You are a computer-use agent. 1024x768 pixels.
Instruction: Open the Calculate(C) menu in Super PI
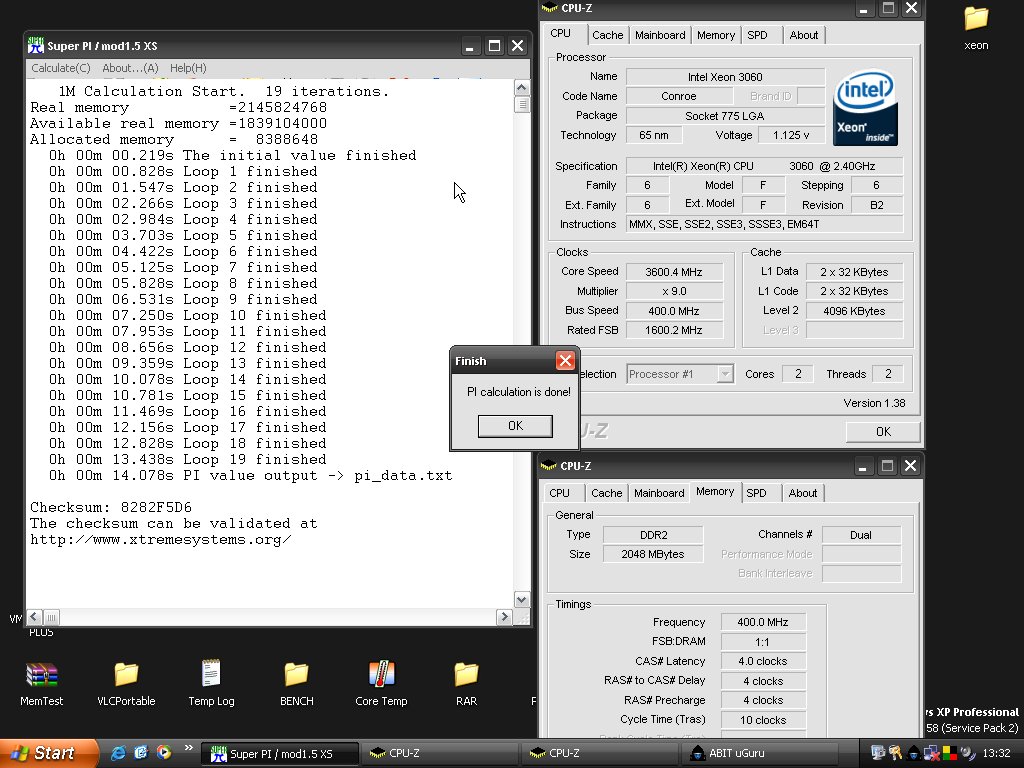point(61,68)
